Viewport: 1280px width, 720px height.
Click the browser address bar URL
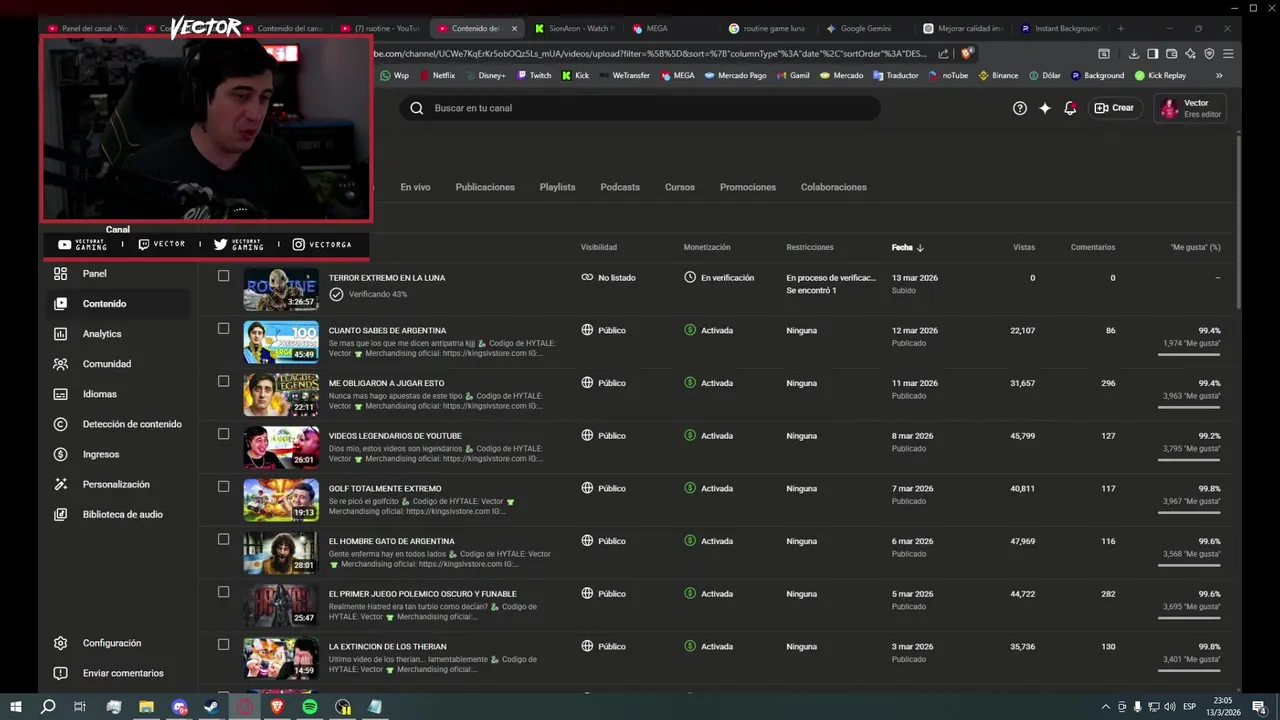point(650,54)
